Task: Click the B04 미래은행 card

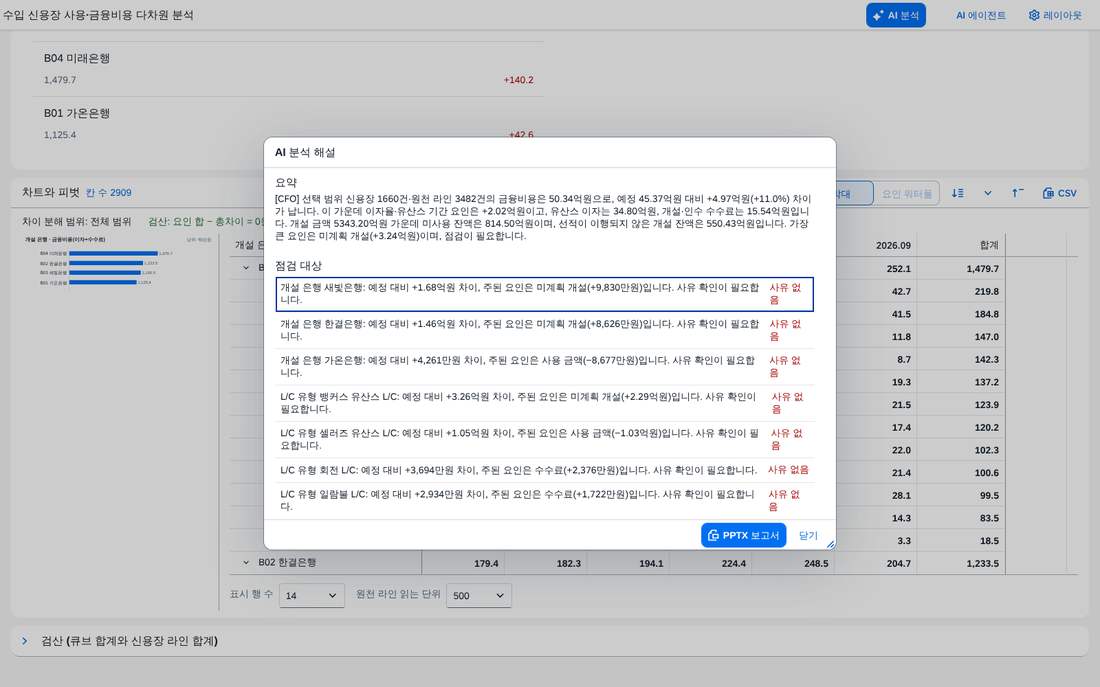Action: [288, 69]
